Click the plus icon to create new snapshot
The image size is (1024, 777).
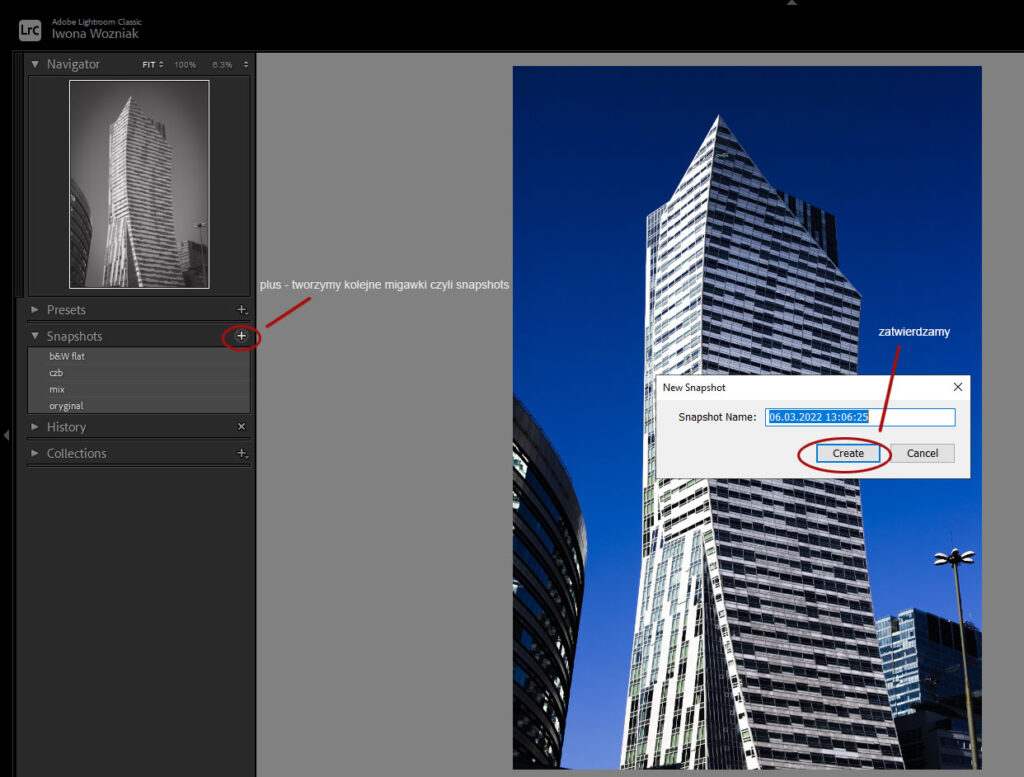240,337
